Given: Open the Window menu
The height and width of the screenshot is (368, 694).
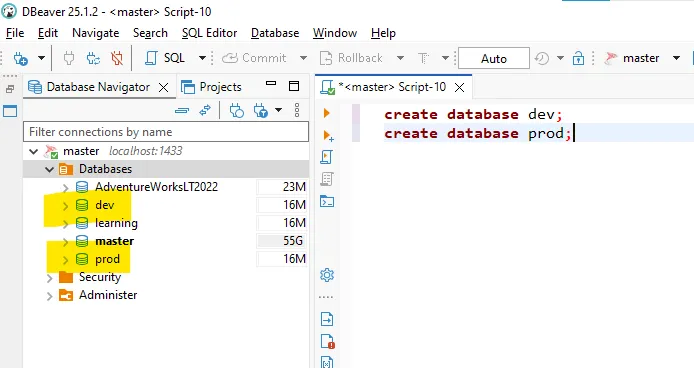Looking at the screenshot, I should point(335,33).
